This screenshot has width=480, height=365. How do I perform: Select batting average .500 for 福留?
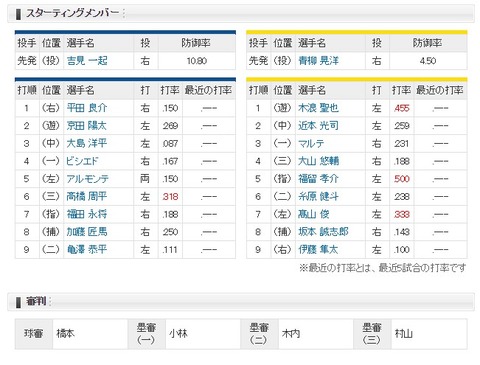click(x=401, y=179)
